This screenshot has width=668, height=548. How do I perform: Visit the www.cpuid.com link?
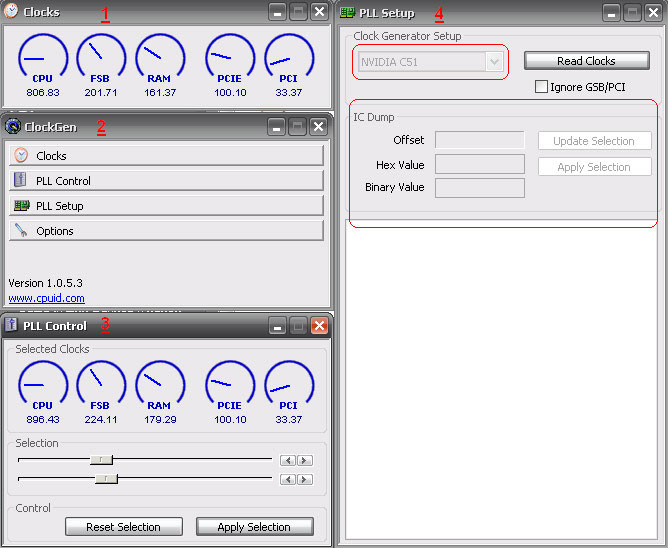click(x=46, y=298)
